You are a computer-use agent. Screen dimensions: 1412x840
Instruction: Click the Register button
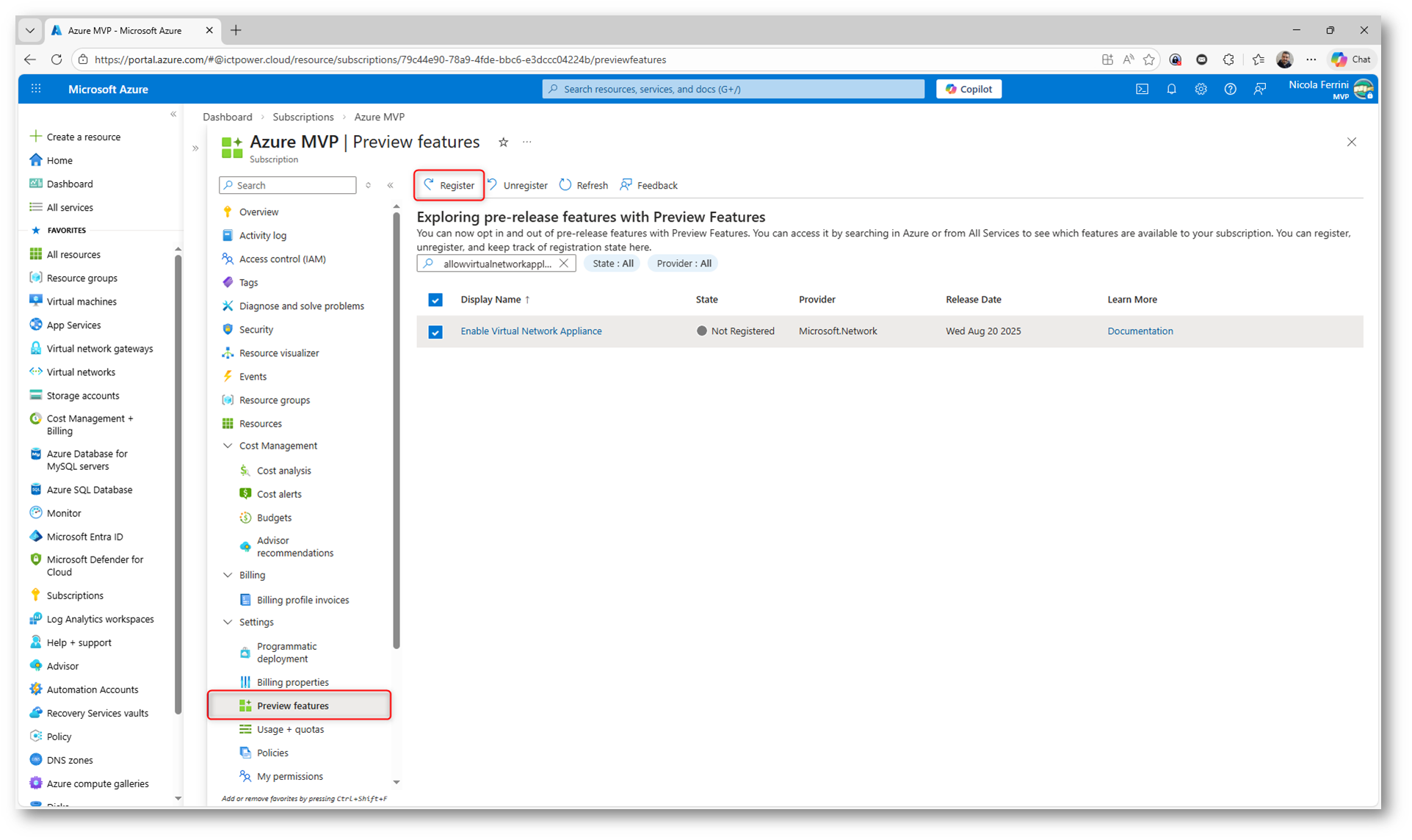coord(449,185)
